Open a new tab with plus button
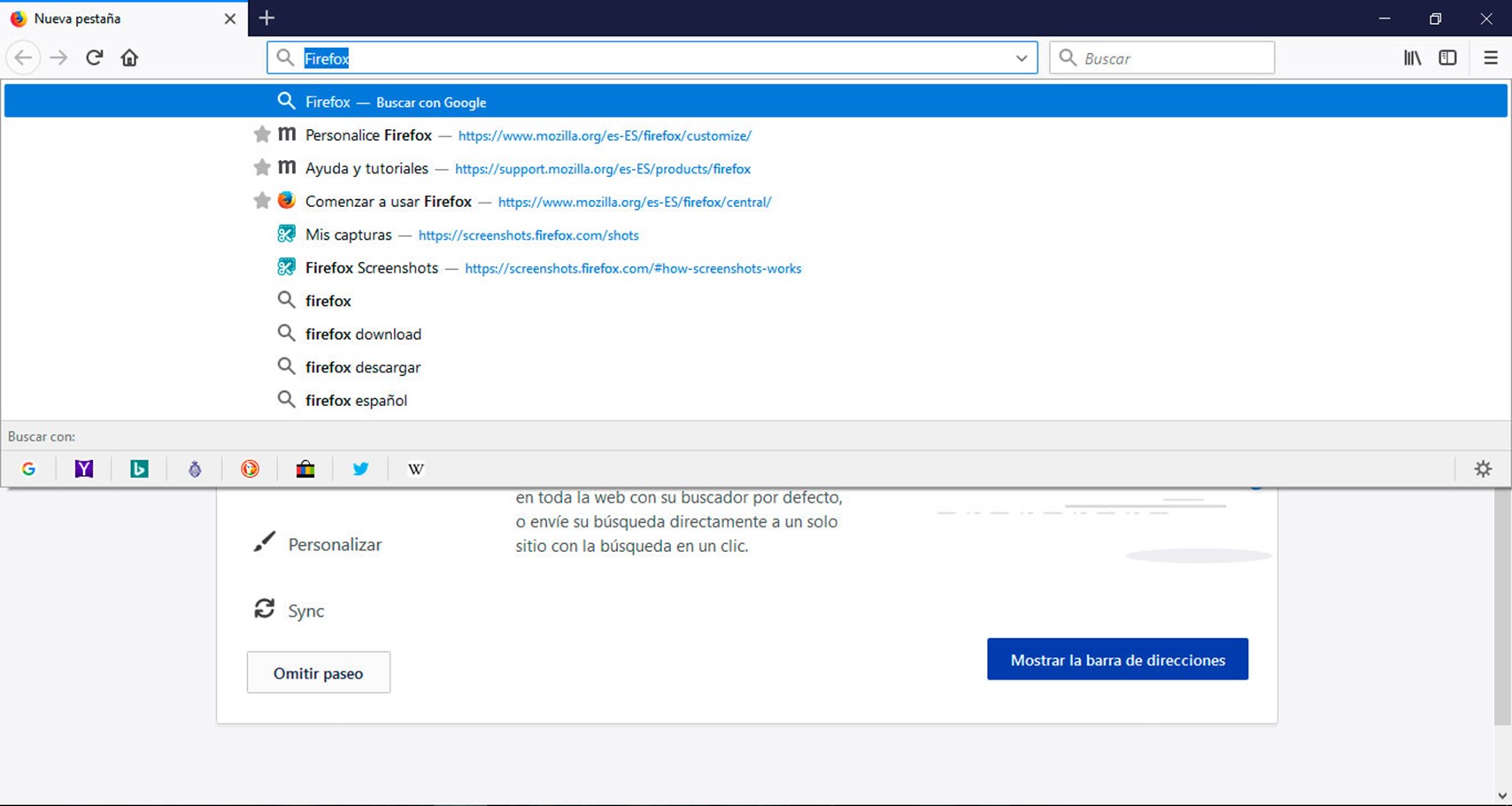The width and height of the screenshot is (1512, 806). pos(266,18)
